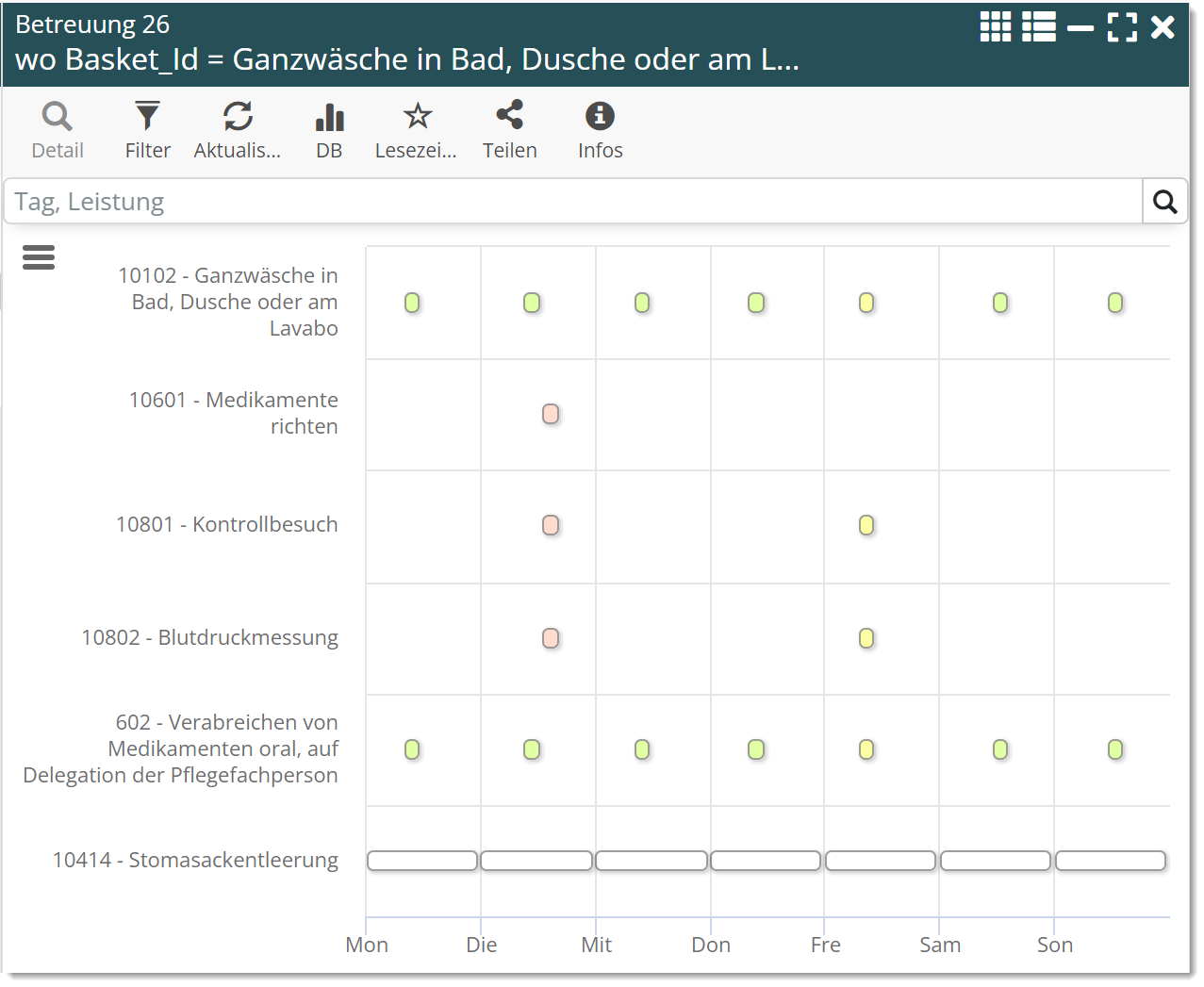Add a Lesezeichen bookmark via star icon

(416, 130)
